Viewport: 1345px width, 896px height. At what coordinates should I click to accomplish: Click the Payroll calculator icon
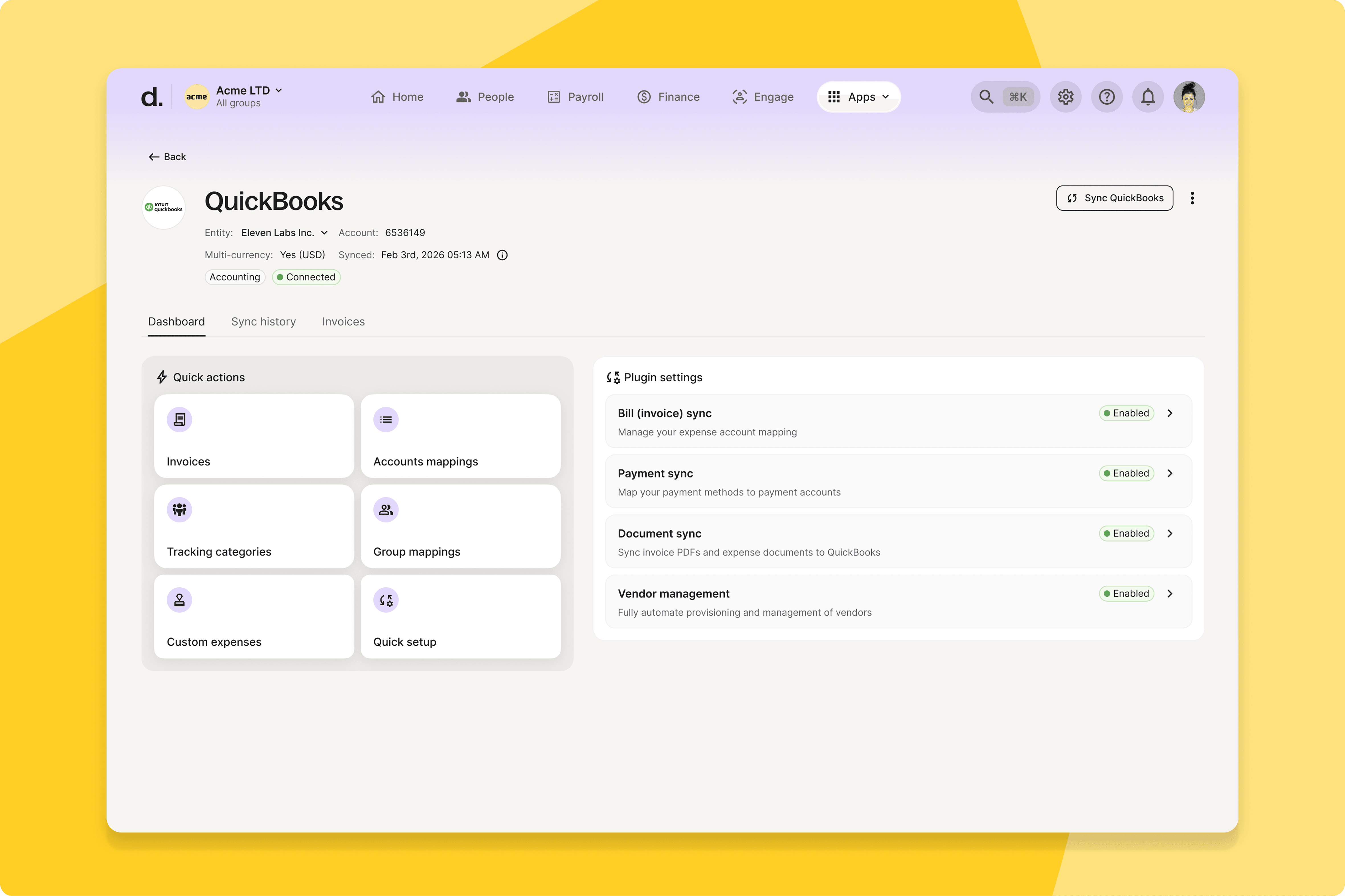click(x=554, y=97)
